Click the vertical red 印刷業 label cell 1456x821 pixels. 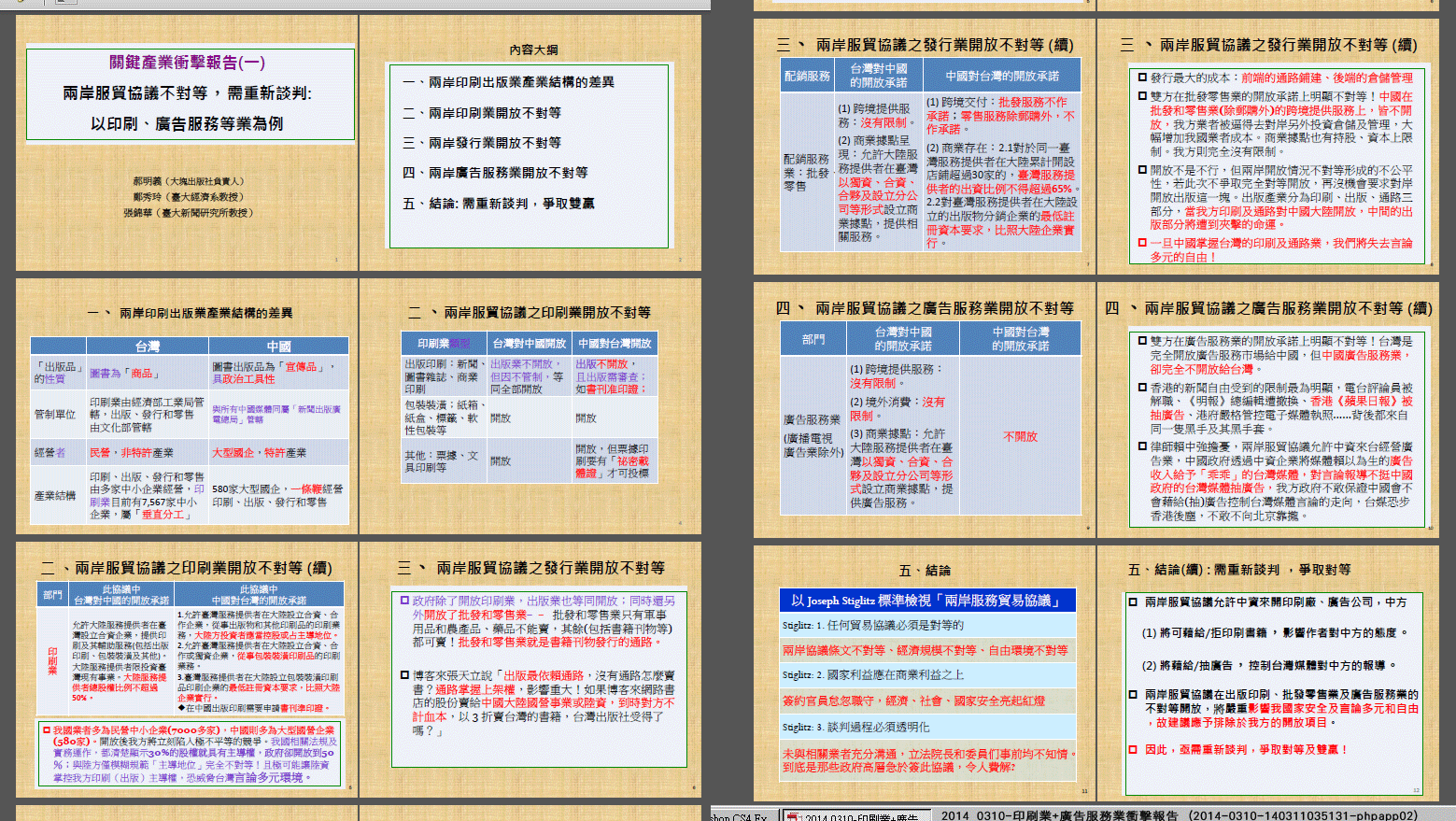pos(52,660)
